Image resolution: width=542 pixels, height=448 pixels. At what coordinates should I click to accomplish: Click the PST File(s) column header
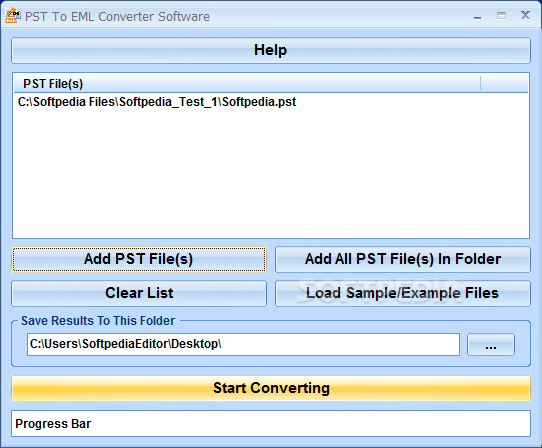pos(247,84)
